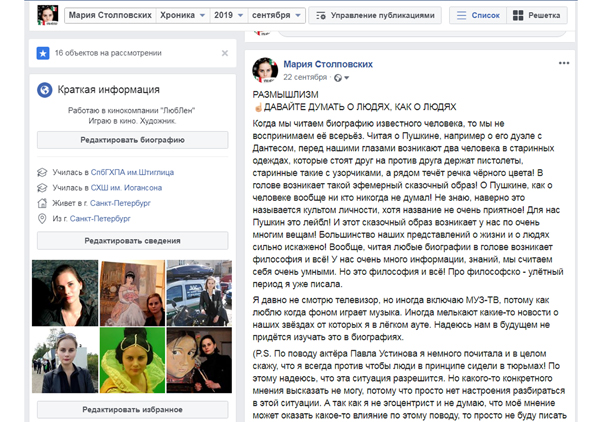The width and height of the screenshot is (596, 422).
Task: Click the blue star icon for items under review
Action: click(x=43, y=53)
